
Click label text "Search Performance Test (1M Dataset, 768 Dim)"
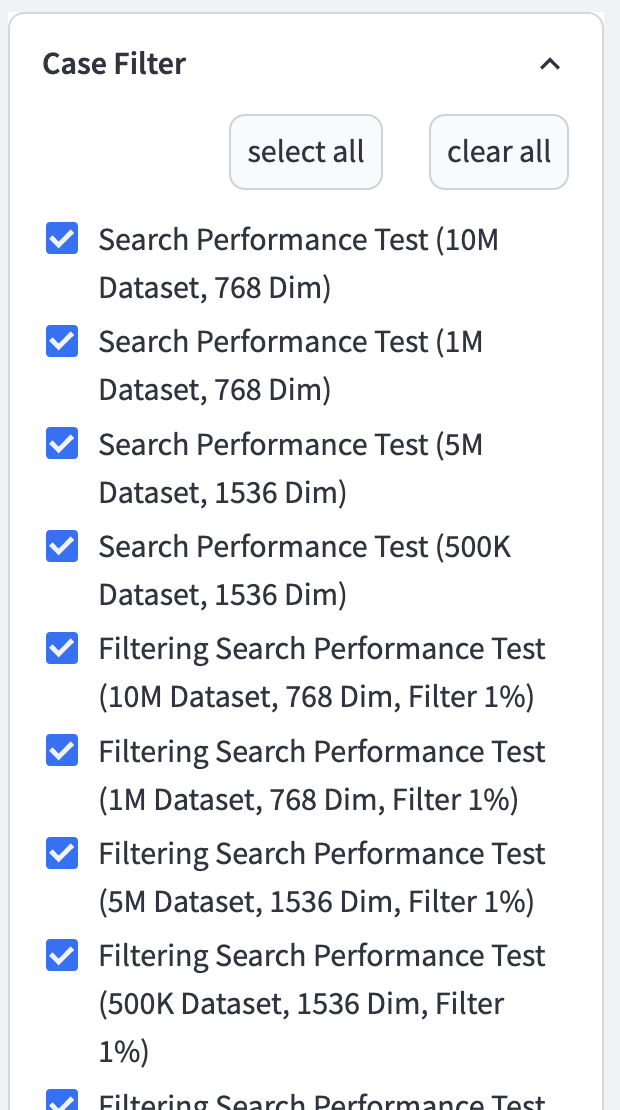[290, 366]
